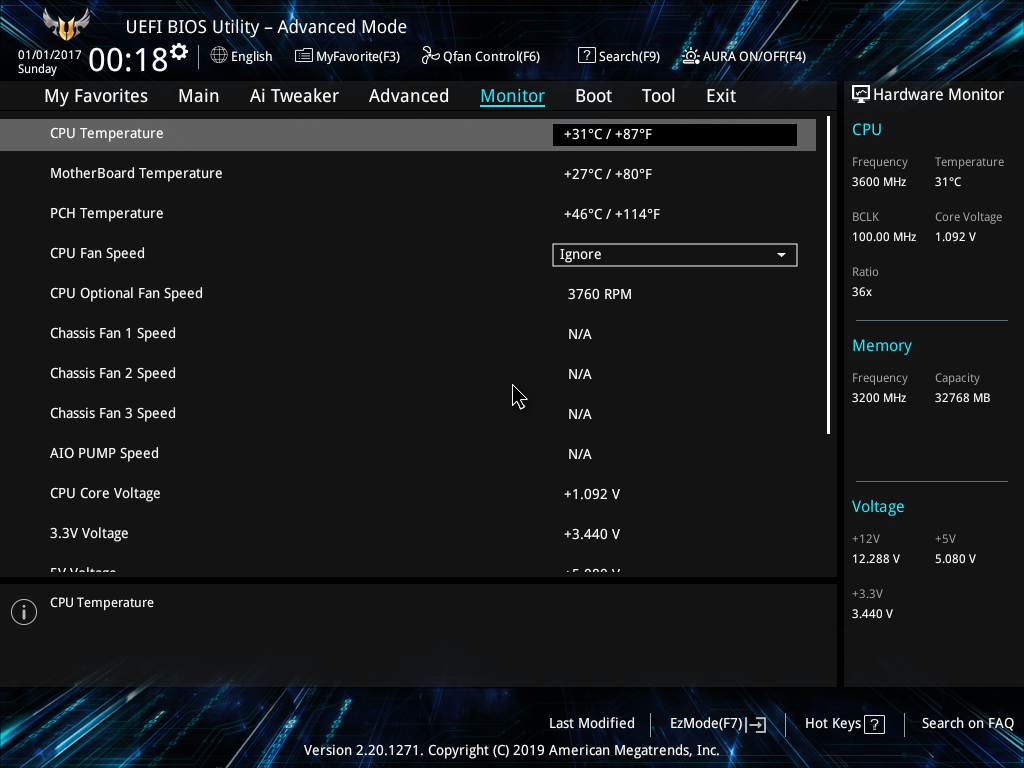1024x768 pixels.
Task: Go to Exit tab
Action: pos(721,96)
